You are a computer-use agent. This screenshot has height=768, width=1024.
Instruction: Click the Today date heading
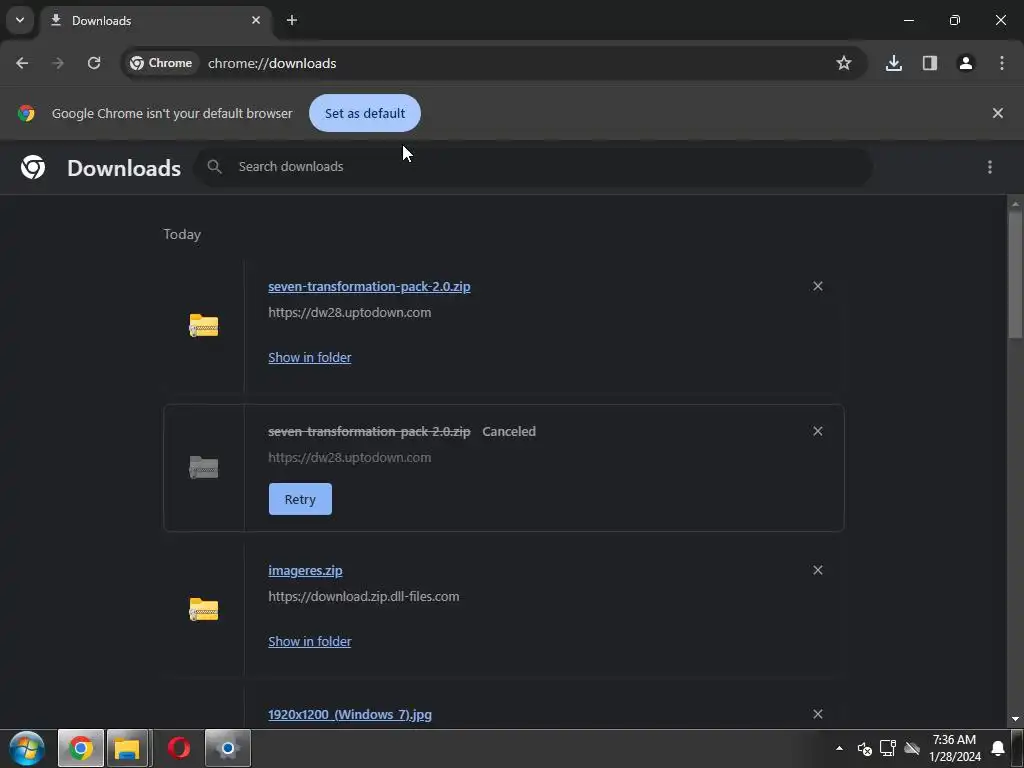coord(182,234)
